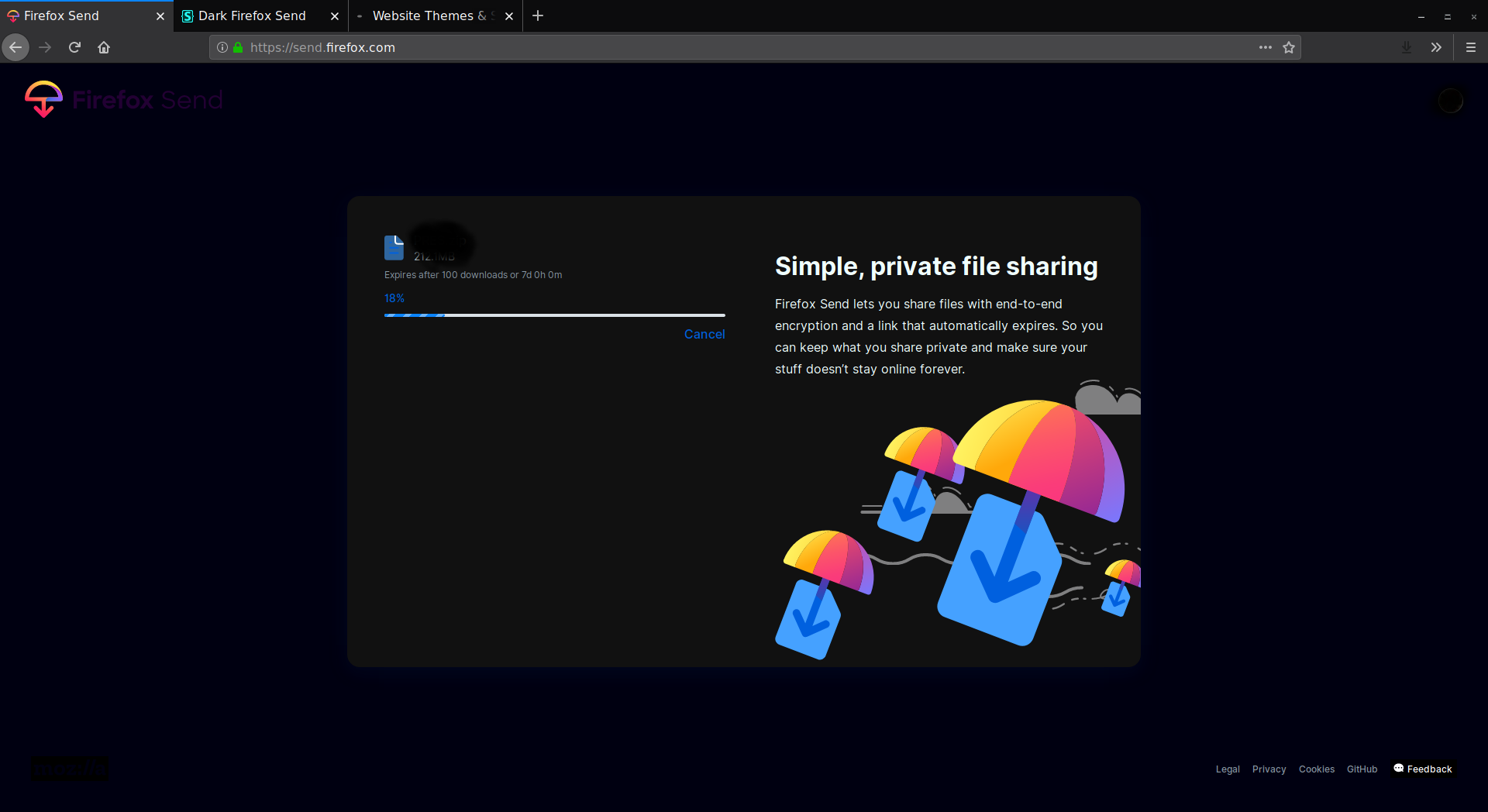Click the file document icon on upload card
The width and height of the screenshot is (1488, 812).
point(394,247)
